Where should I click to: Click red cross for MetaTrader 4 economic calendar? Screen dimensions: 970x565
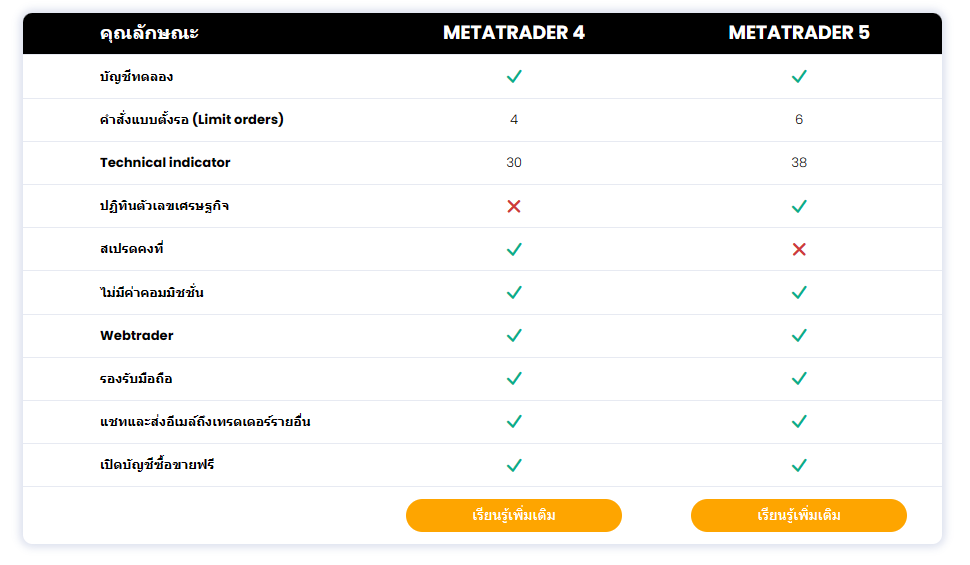point(514,206)
